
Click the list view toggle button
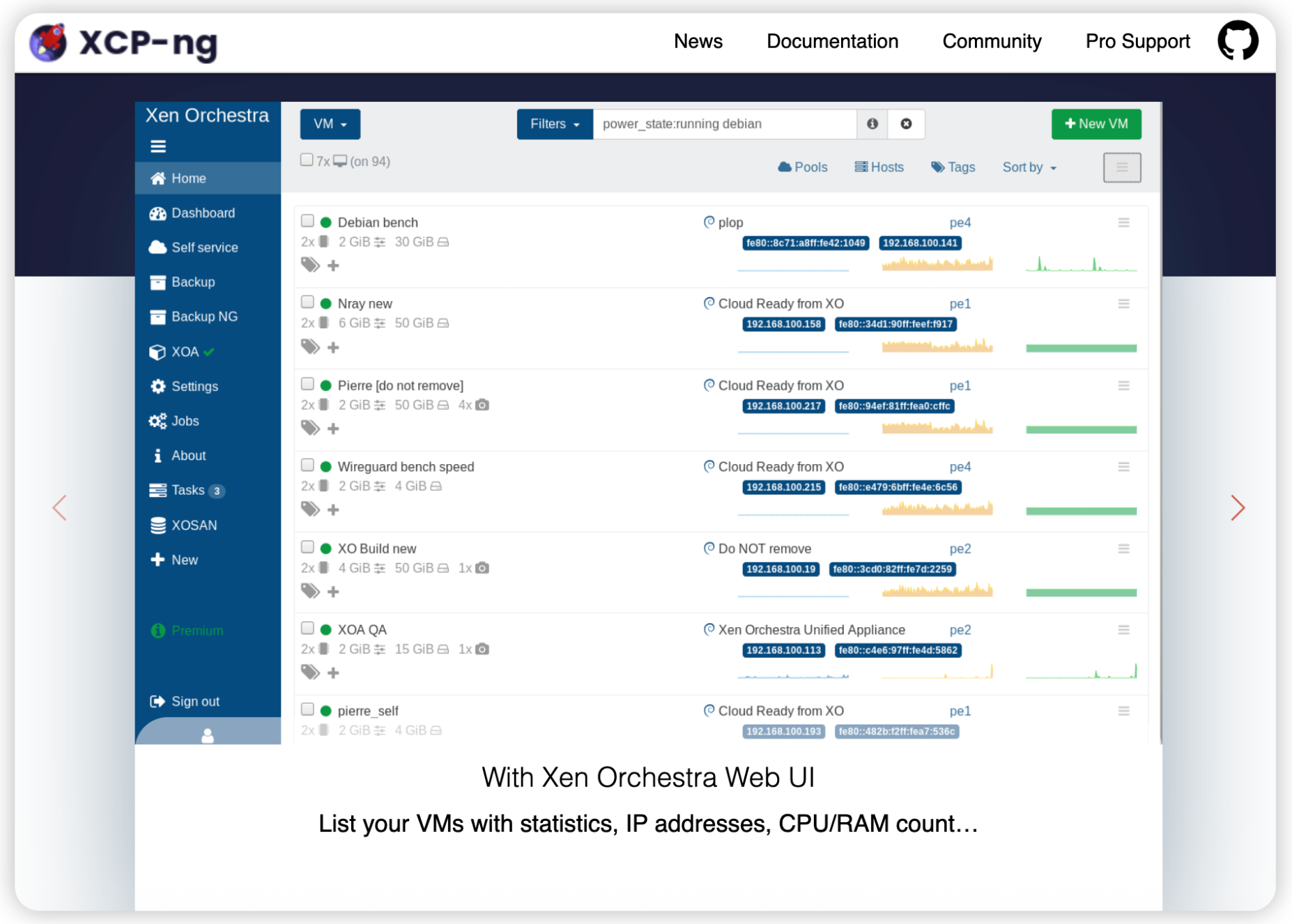pyautogui.click(x=1122, y=167)
